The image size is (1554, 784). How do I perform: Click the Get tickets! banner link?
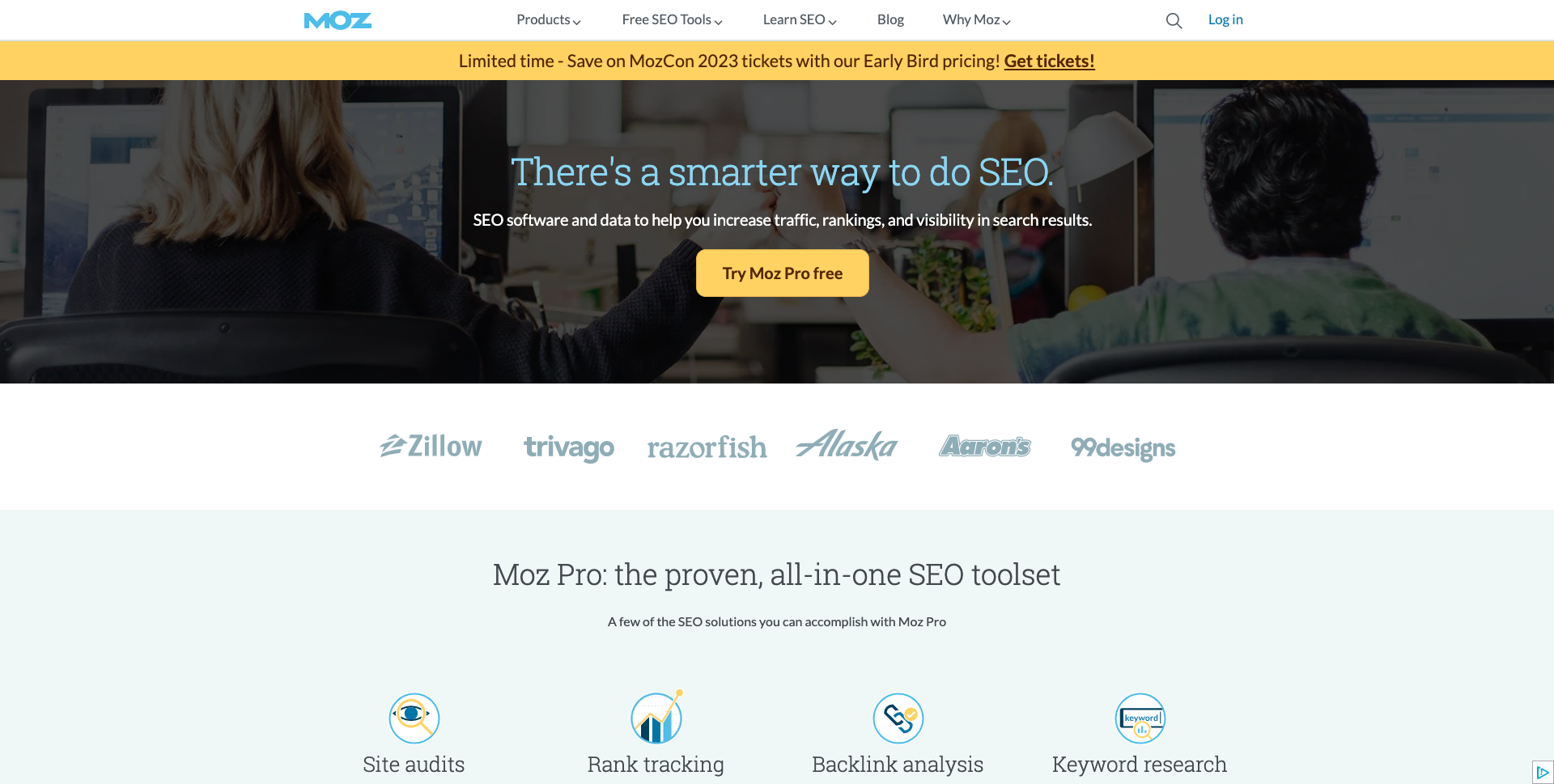1049,61
